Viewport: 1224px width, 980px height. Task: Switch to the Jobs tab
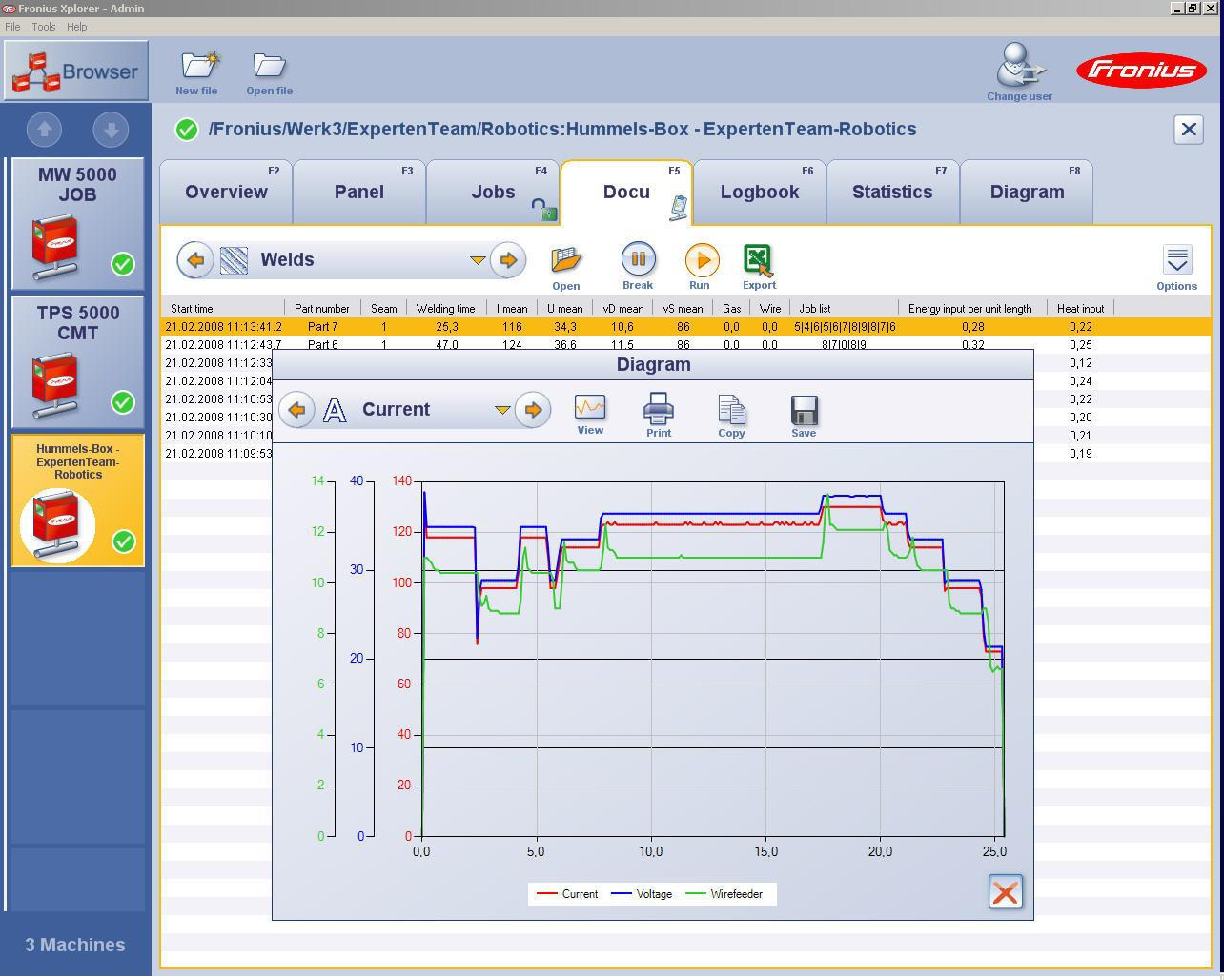coord(493,192)
